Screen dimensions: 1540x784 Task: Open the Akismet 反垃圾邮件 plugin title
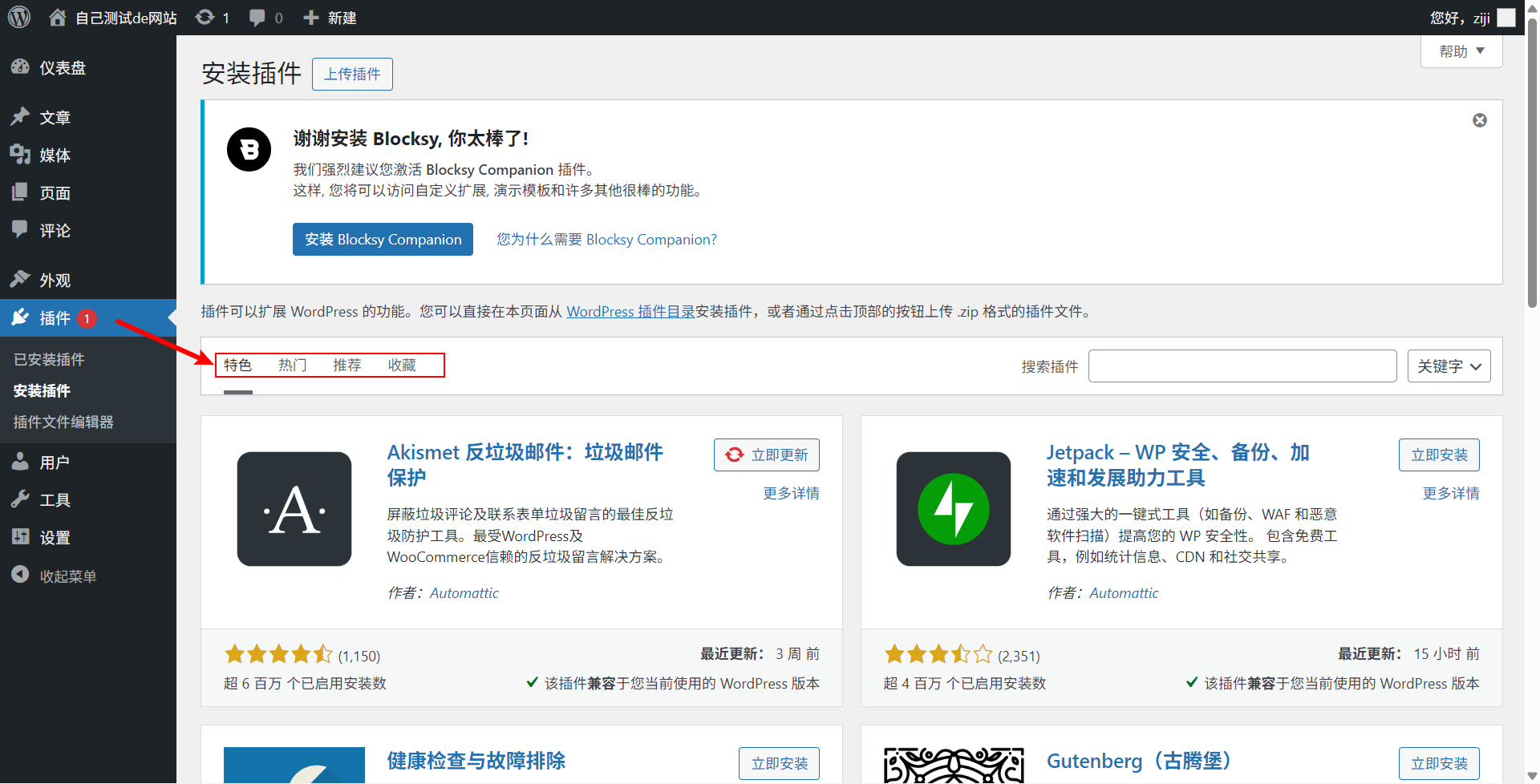pyautogui.click(x=525, y=465)
